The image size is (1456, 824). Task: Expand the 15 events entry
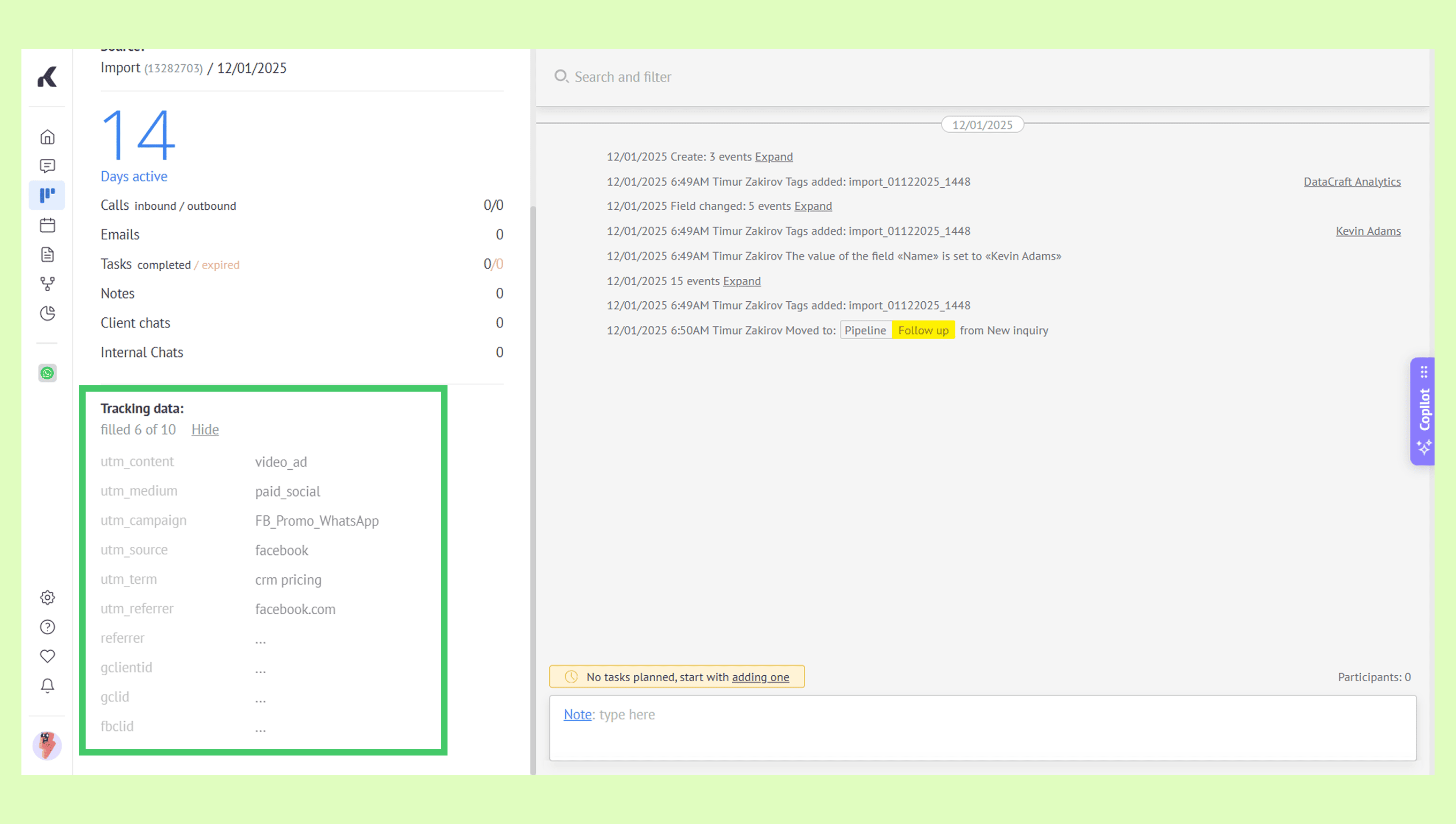(741, 281)
